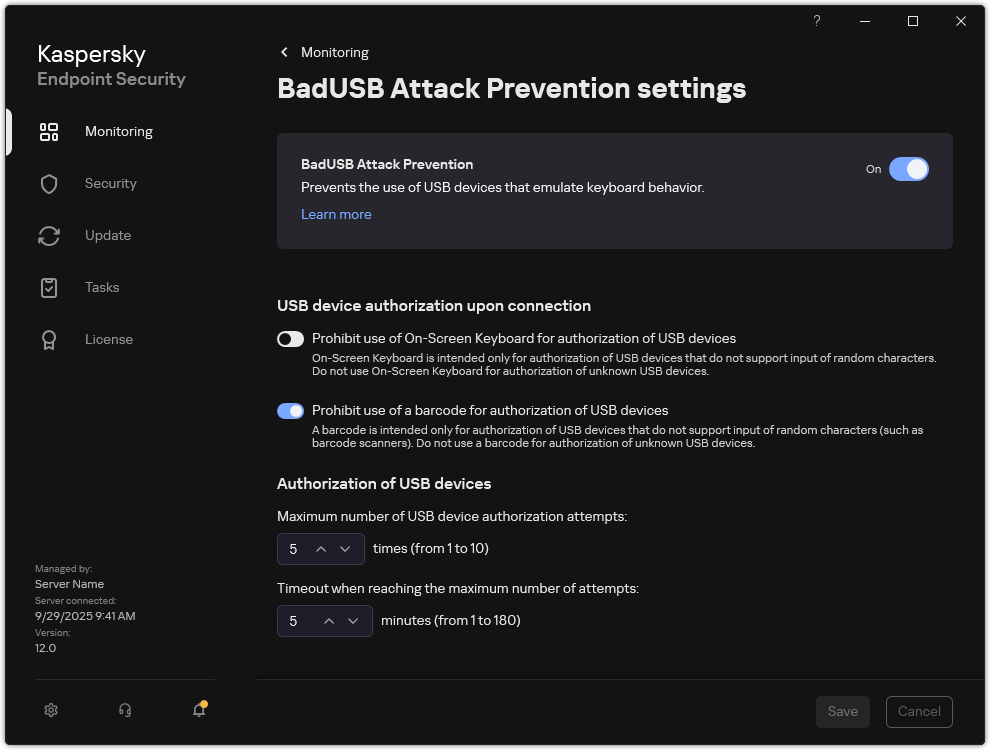Open the Learn more link
This screenshot has width=990, height=750.
(336, 214)
